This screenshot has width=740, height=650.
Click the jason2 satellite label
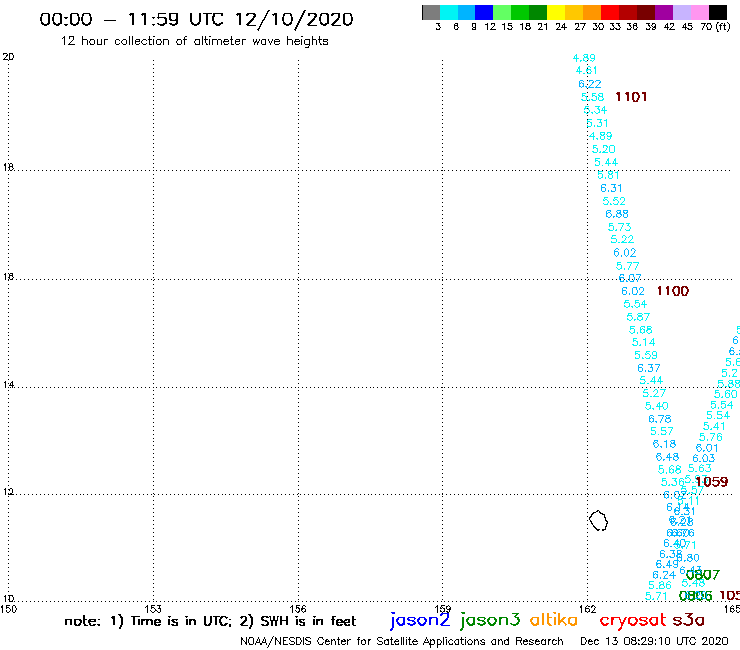420,621
